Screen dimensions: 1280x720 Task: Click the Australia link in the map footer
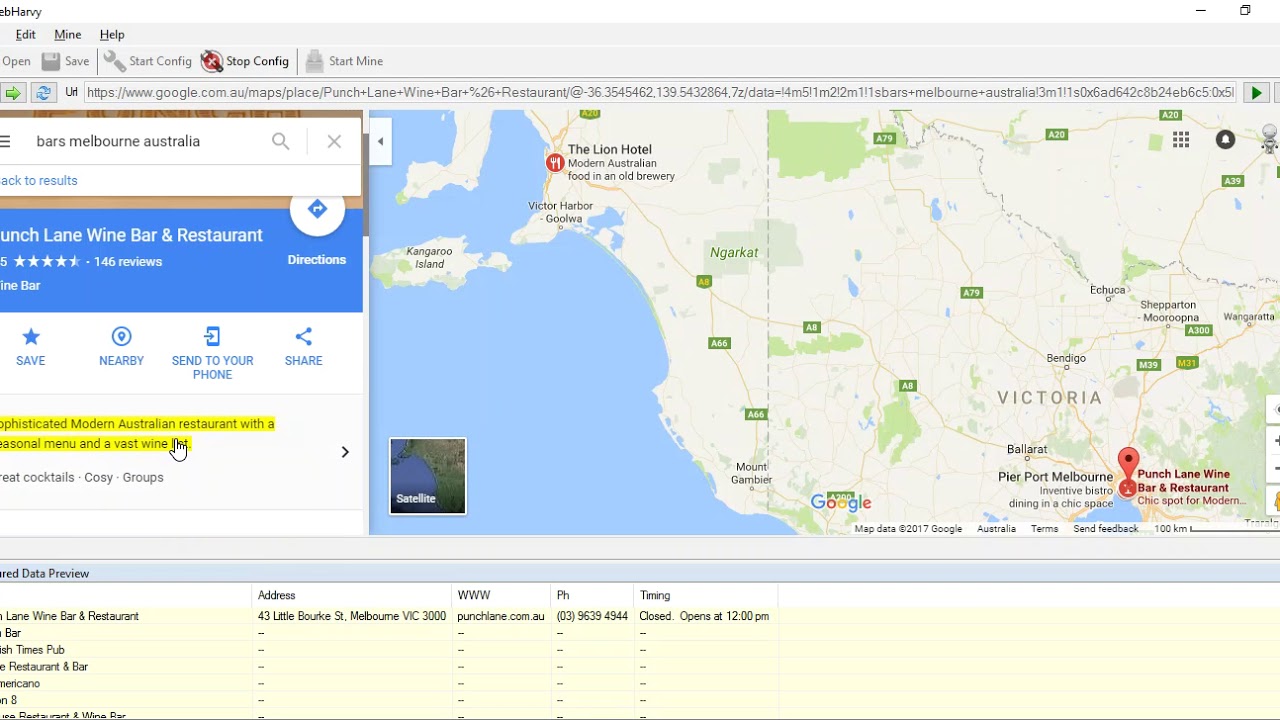pyautogui.click(x=996, y=529)
